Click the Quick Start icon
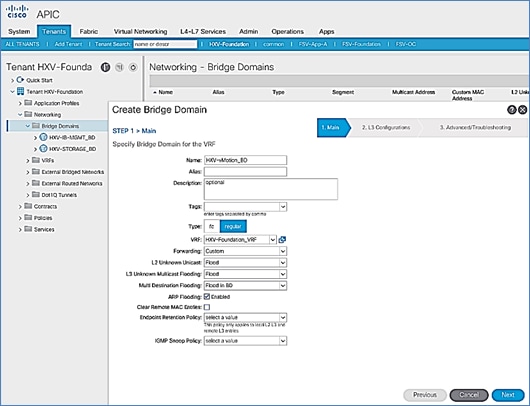This screenshot has height=406, width=530. [x=20, y=80]
